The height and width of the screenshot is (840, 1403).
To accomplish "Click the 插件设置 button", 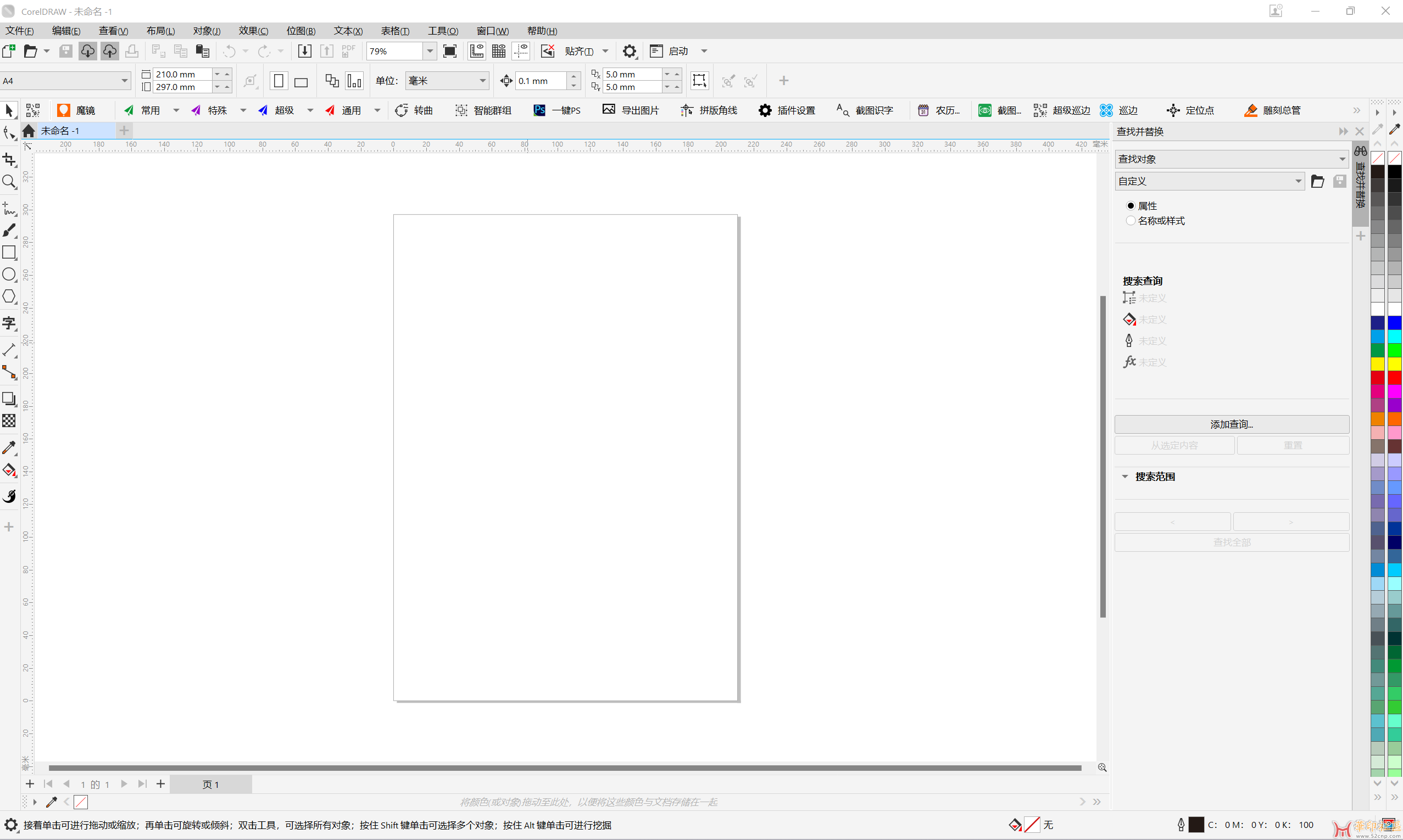I will [787, 110].
